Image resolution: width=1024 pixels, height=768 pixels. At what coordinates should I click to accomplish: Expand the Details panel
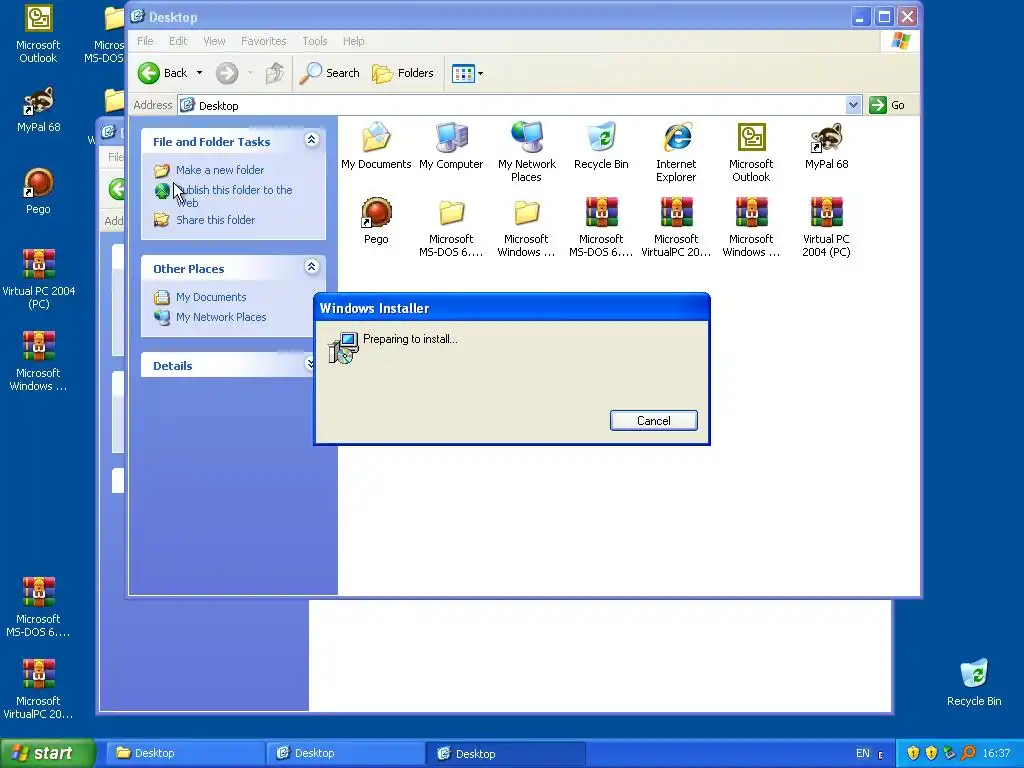click(x=310, y=364)
